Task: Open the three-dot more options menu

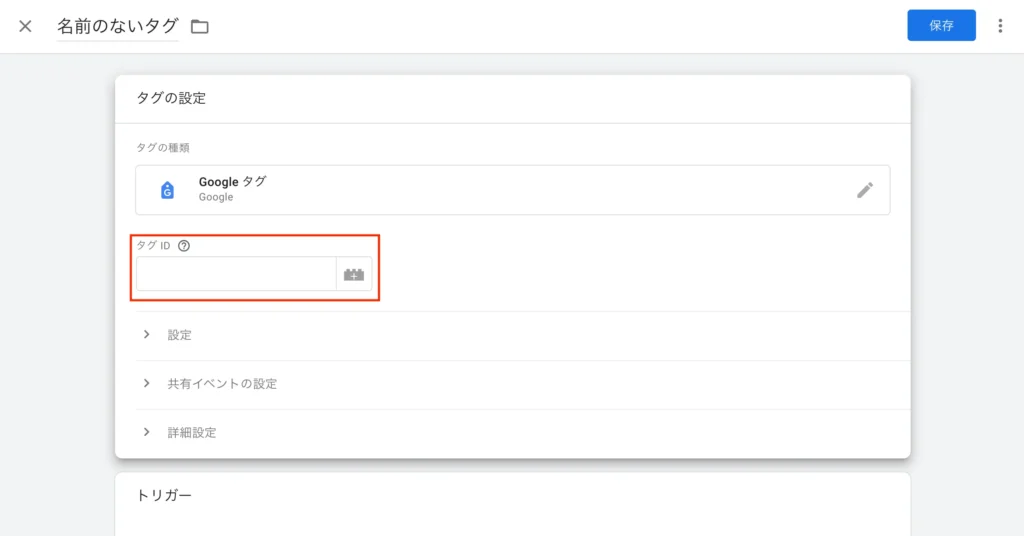Action: pyautogui.click(x=1000, y=25)
